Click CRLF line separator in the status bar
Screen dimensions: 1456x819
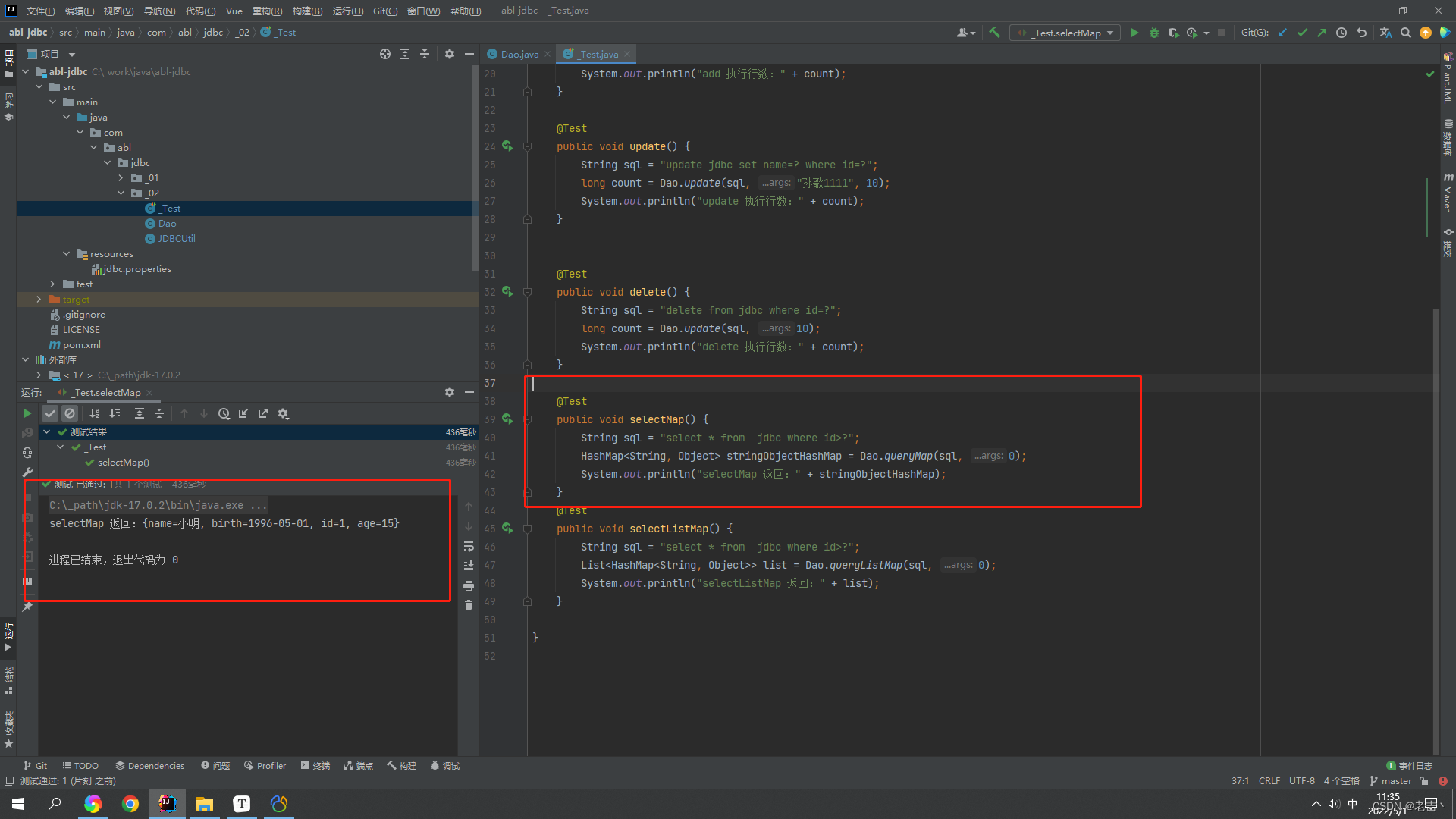(x=1269, y=780)
